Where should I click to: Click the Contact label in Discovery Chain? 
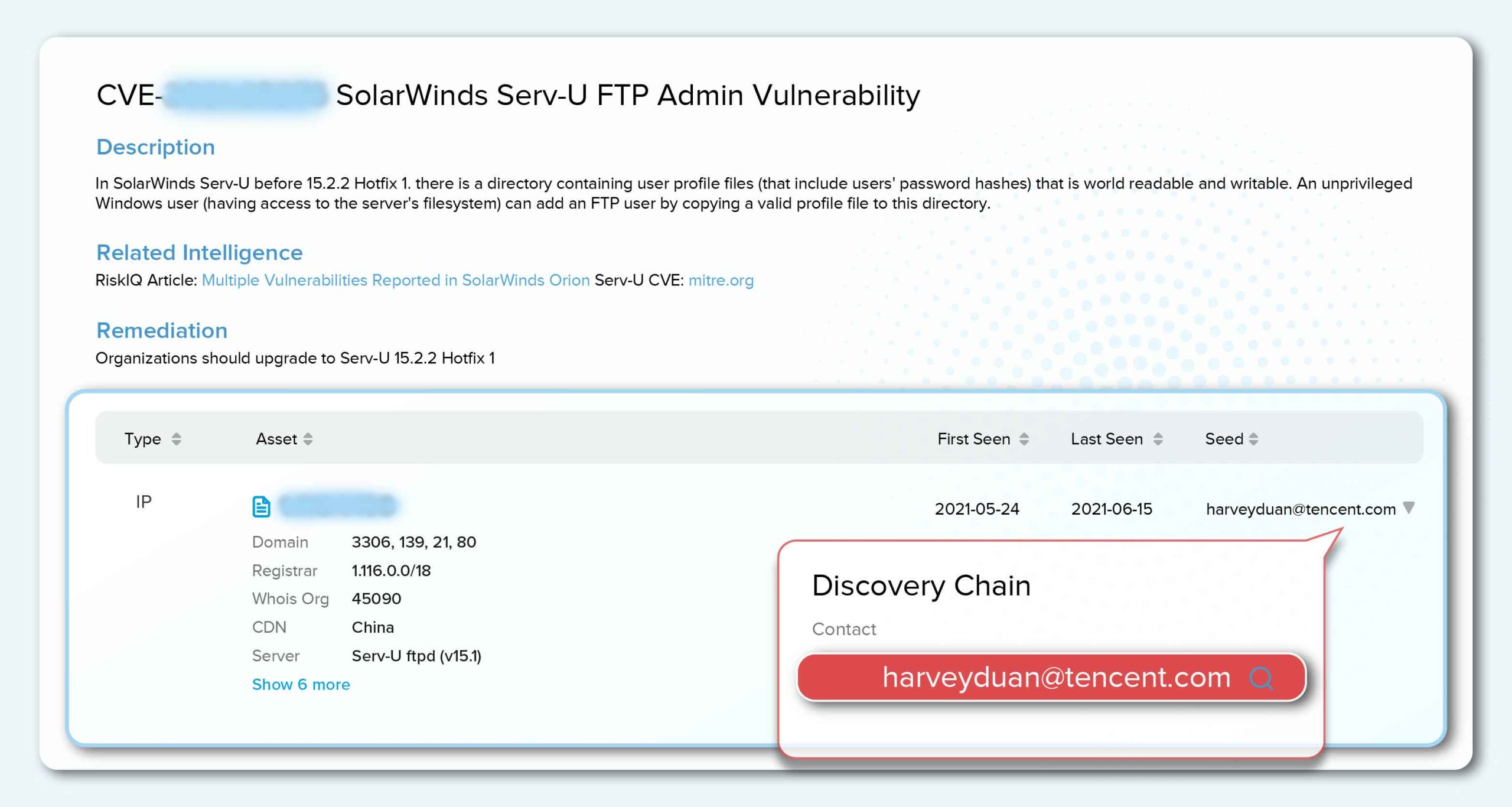[x=844, y=629]
